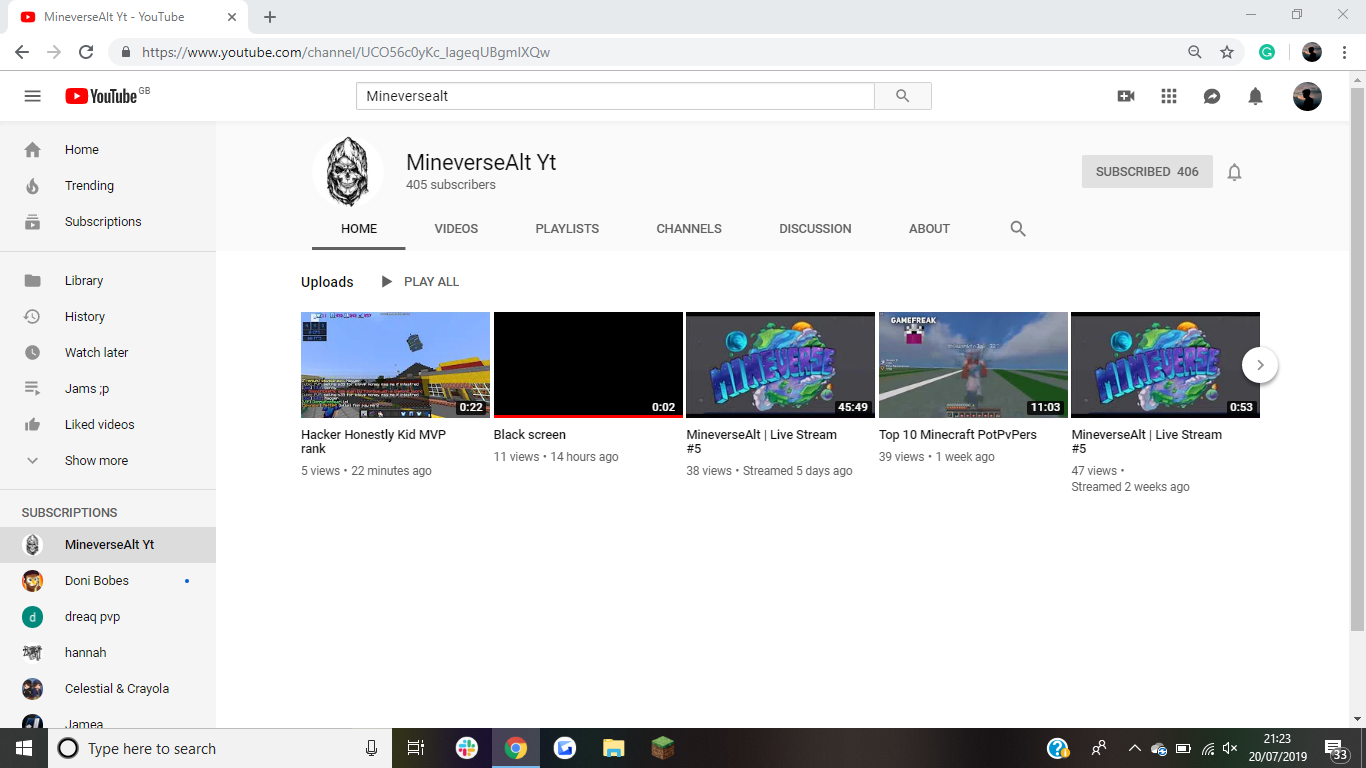Click the Grammarly extension icon
This screenshot has height=768, width=1366.
click(1267, 52)
